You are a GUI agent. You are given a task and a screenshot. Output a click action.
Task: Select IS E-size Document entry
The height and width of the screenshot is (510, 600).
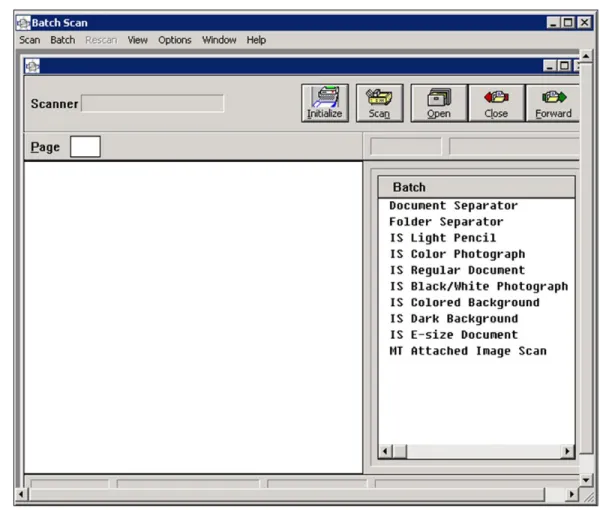454,335
